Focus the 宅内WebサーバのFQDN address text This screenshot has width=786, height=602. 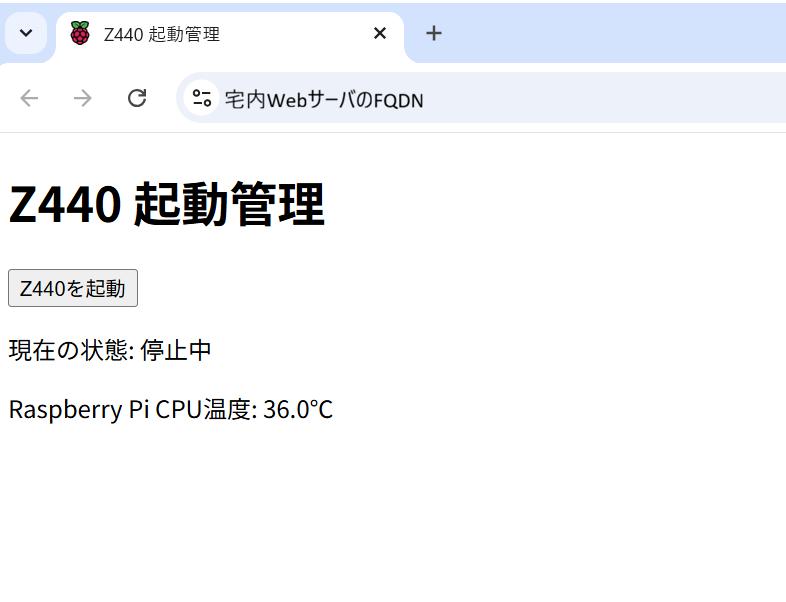[324, 100]
